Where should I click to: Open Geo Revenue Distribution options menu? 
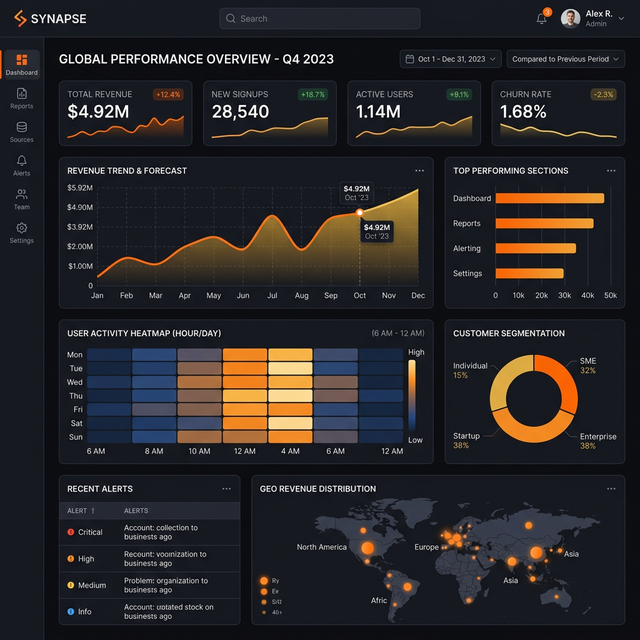(611, 489)
